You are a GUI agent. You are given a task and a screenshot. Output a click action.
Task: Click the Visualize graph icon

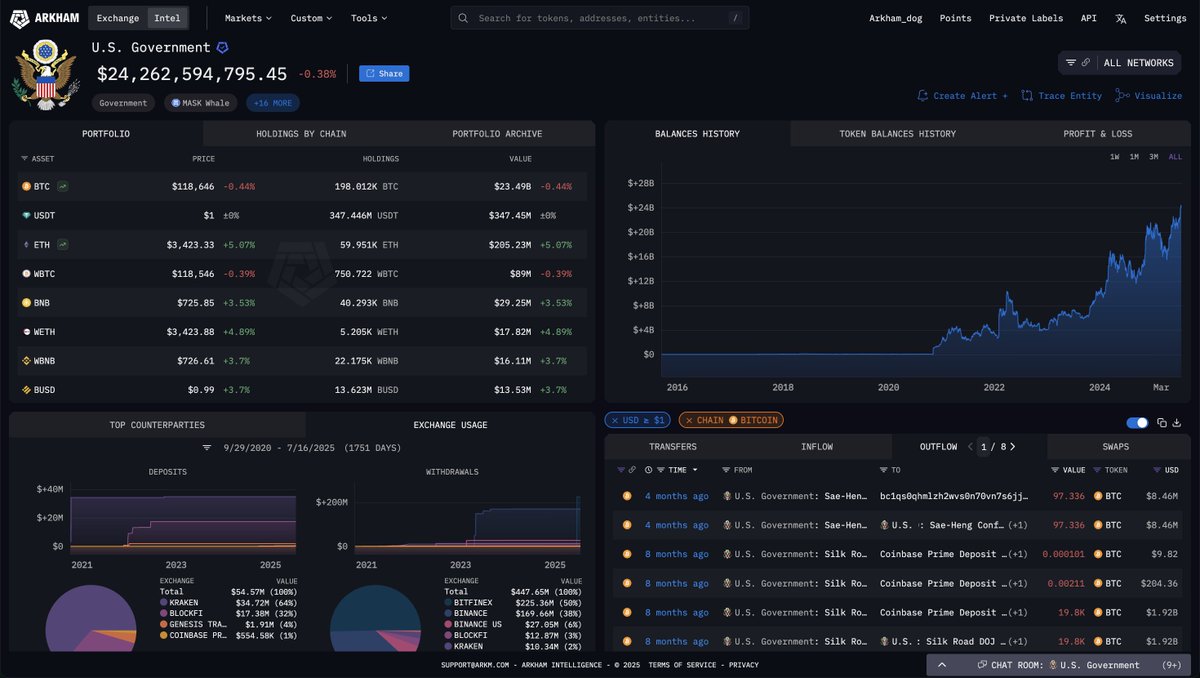(1122, 96)
